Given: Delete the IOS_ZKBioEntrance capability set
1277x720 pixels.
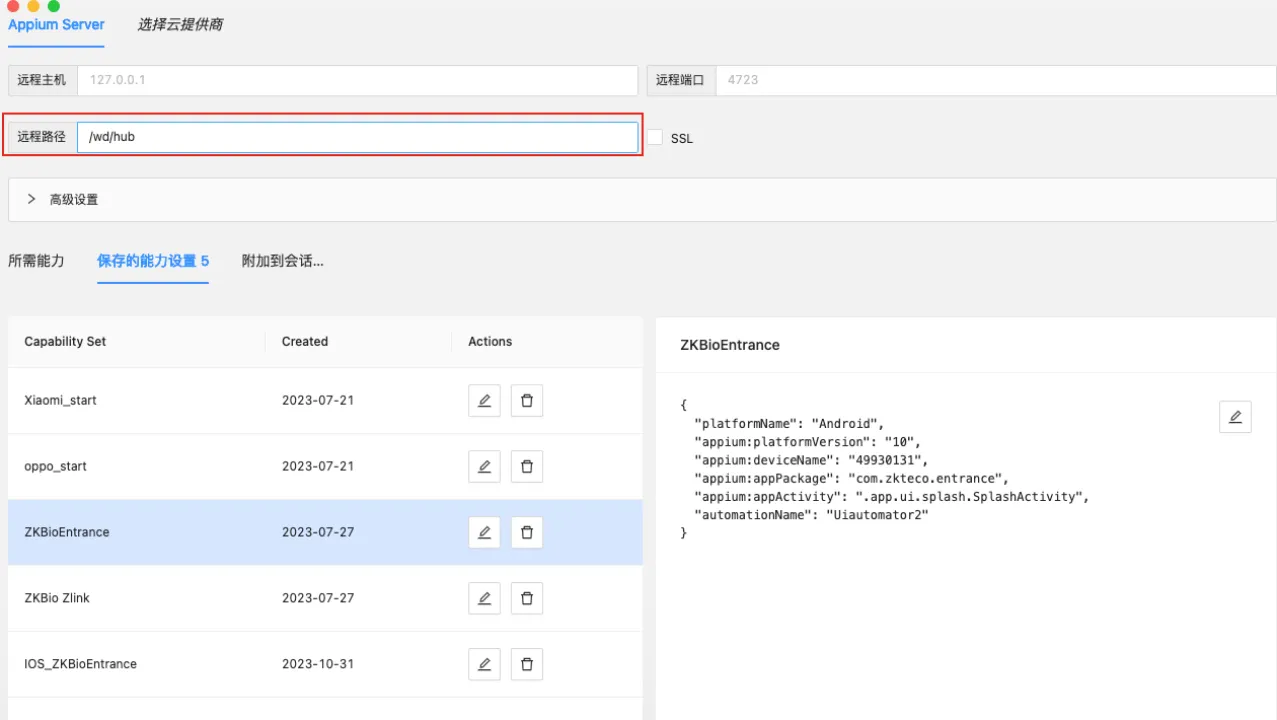Looking at the screenshot, I should [527, 665].
